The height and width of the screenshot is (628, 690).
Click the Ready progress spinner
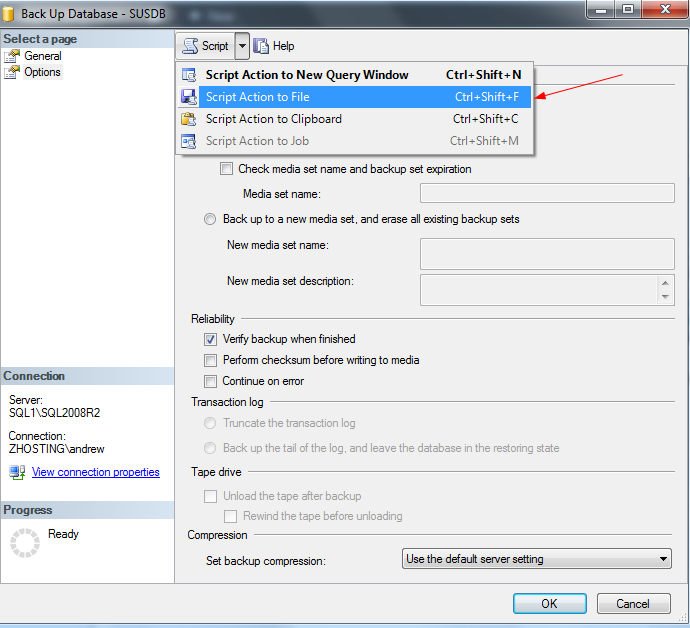[25, 543]
